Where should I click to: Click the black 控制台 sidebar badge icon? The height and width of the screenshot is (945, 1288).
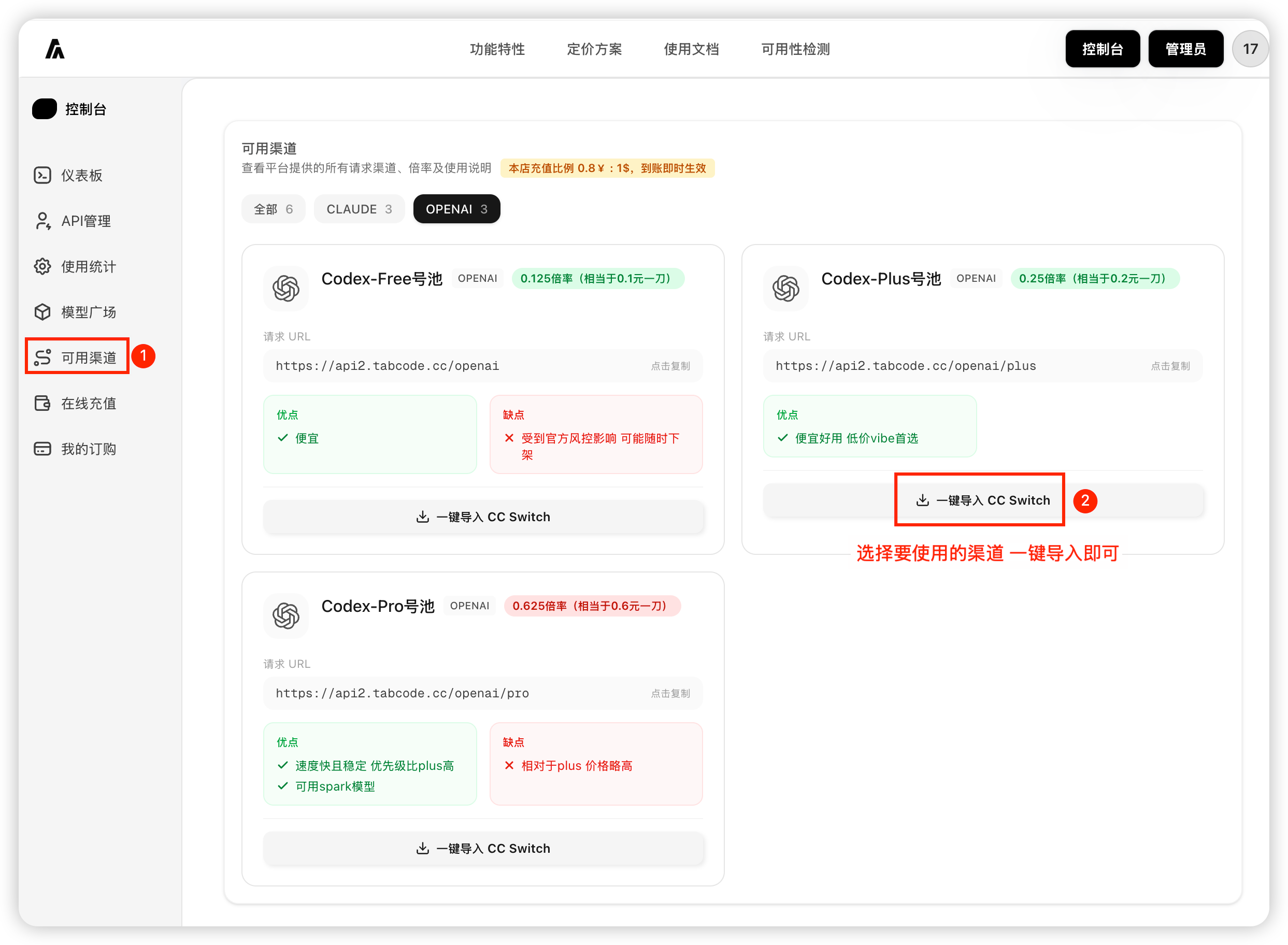pos(45,109)
